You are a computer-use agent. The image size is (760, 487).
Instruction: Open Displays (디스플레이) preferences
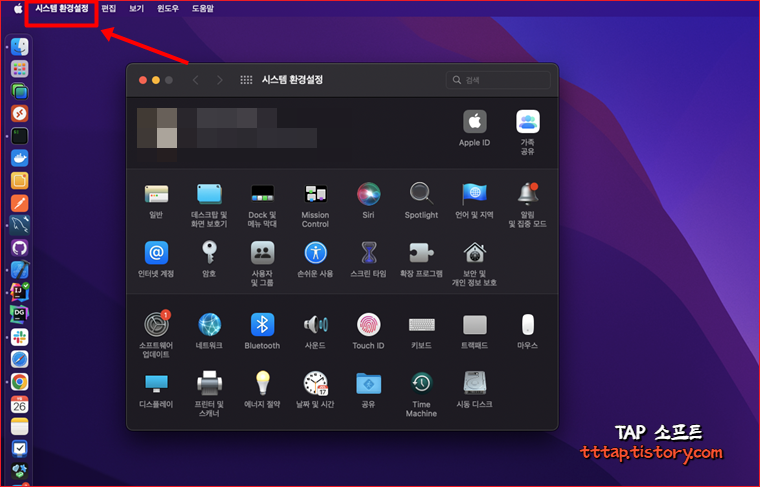pos(156,383)
